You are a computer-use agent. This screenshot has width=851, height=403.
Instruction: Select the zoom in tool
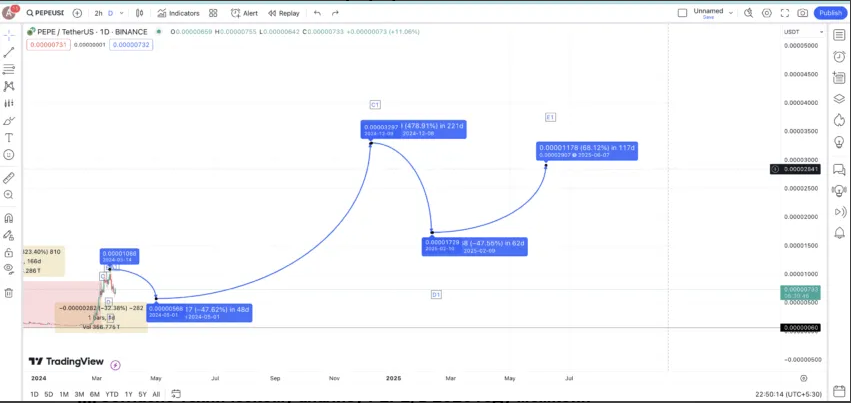(9, 195)
